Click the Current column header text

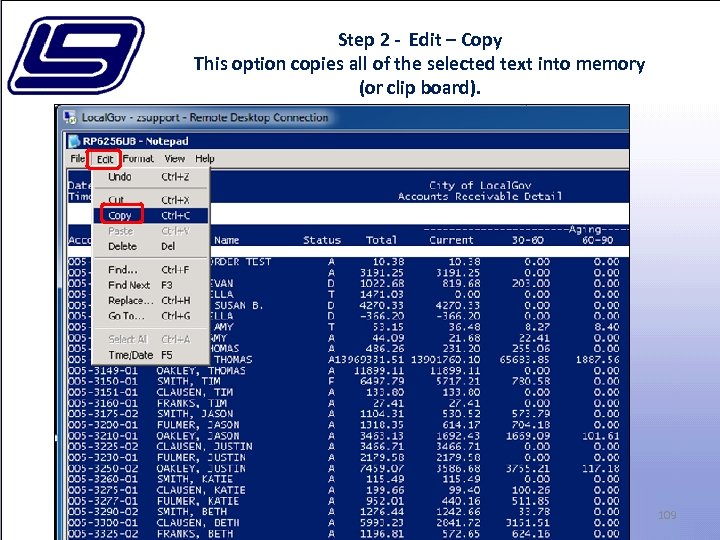451,240
